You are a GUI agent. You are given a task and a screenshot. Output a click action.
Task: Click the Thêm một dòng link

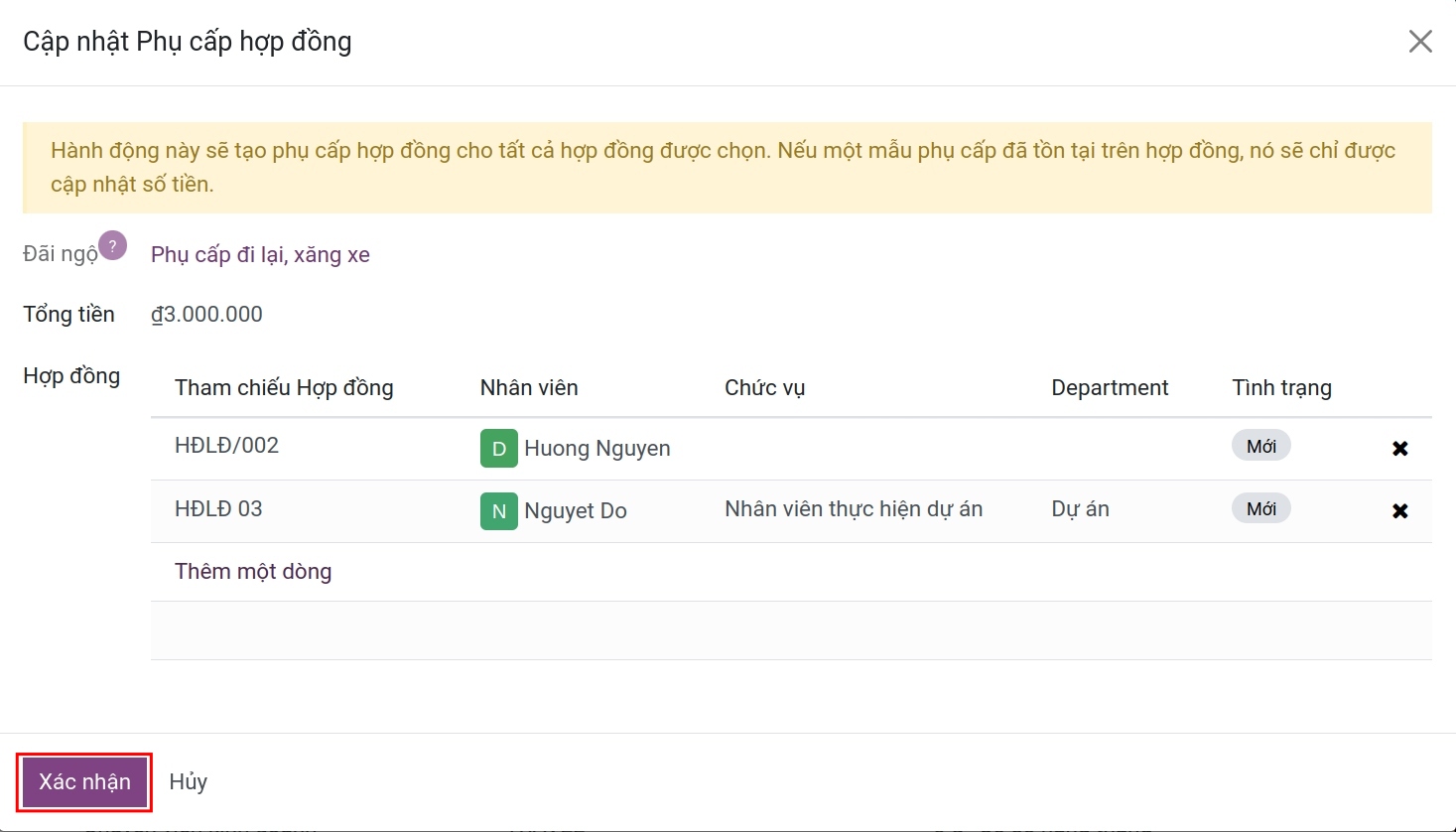[x=253, y=572]
